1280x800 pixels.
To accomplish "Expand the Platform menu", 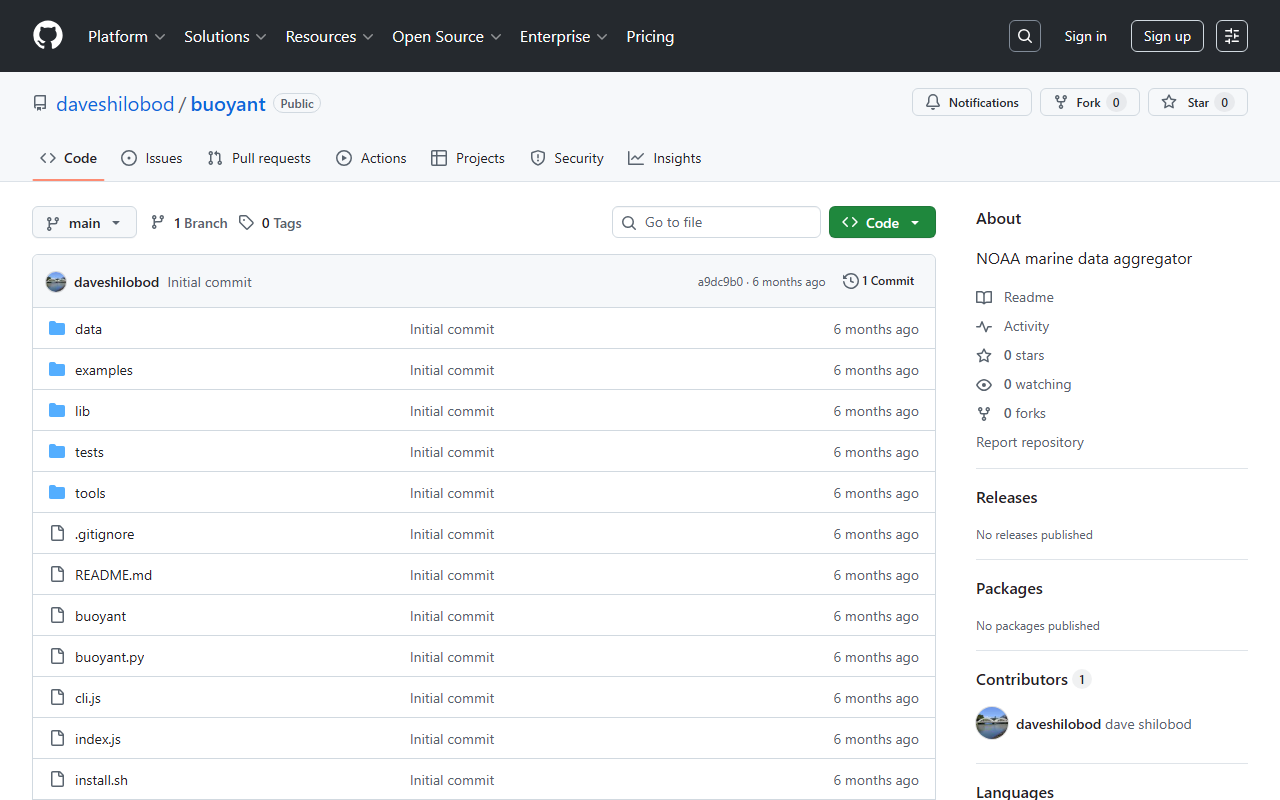I will click(127, 36).
